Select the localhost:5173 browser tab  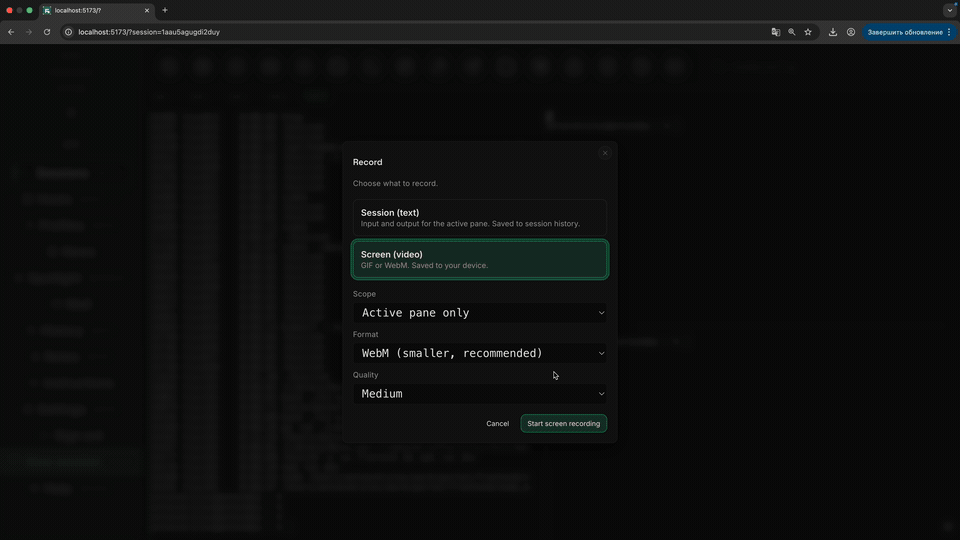[96, 10]
